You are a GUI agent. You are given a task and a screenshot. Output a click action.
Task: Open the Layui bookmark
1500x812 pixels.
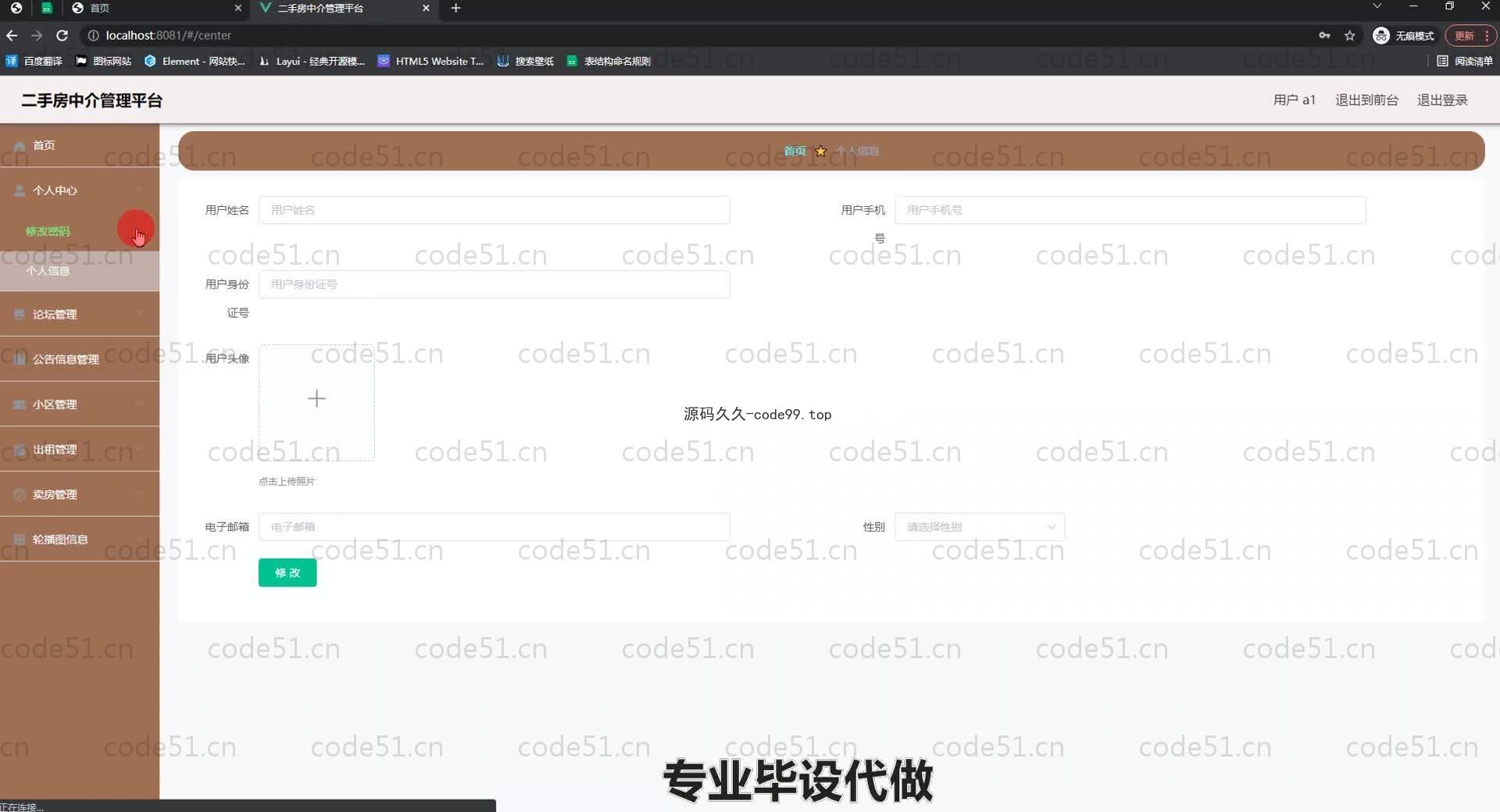pyautogui.click(x=312, y=61)
